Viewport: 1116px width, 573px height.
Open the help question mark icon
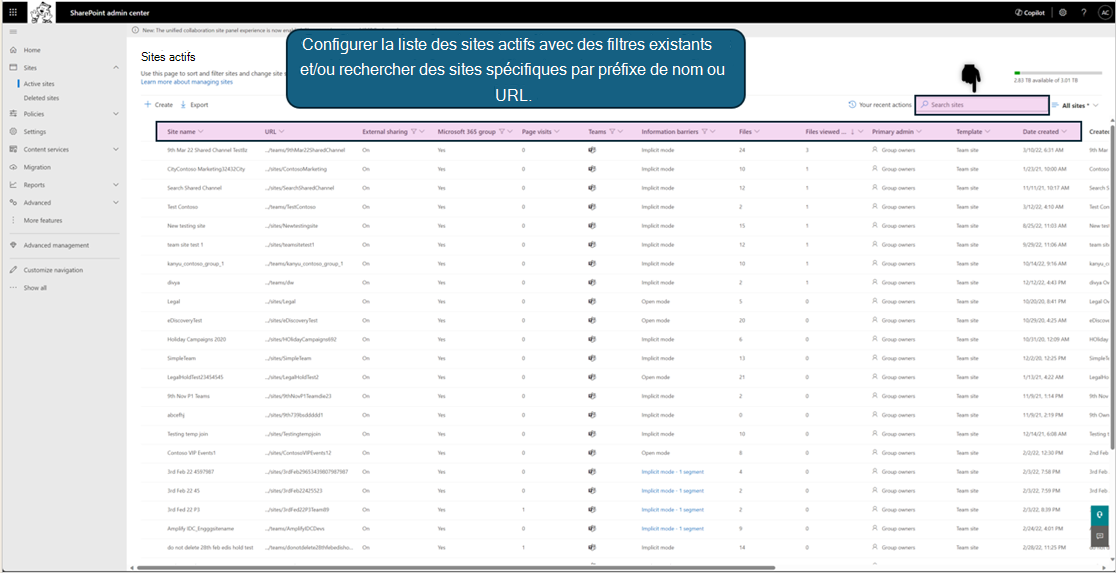(1083, 13)
